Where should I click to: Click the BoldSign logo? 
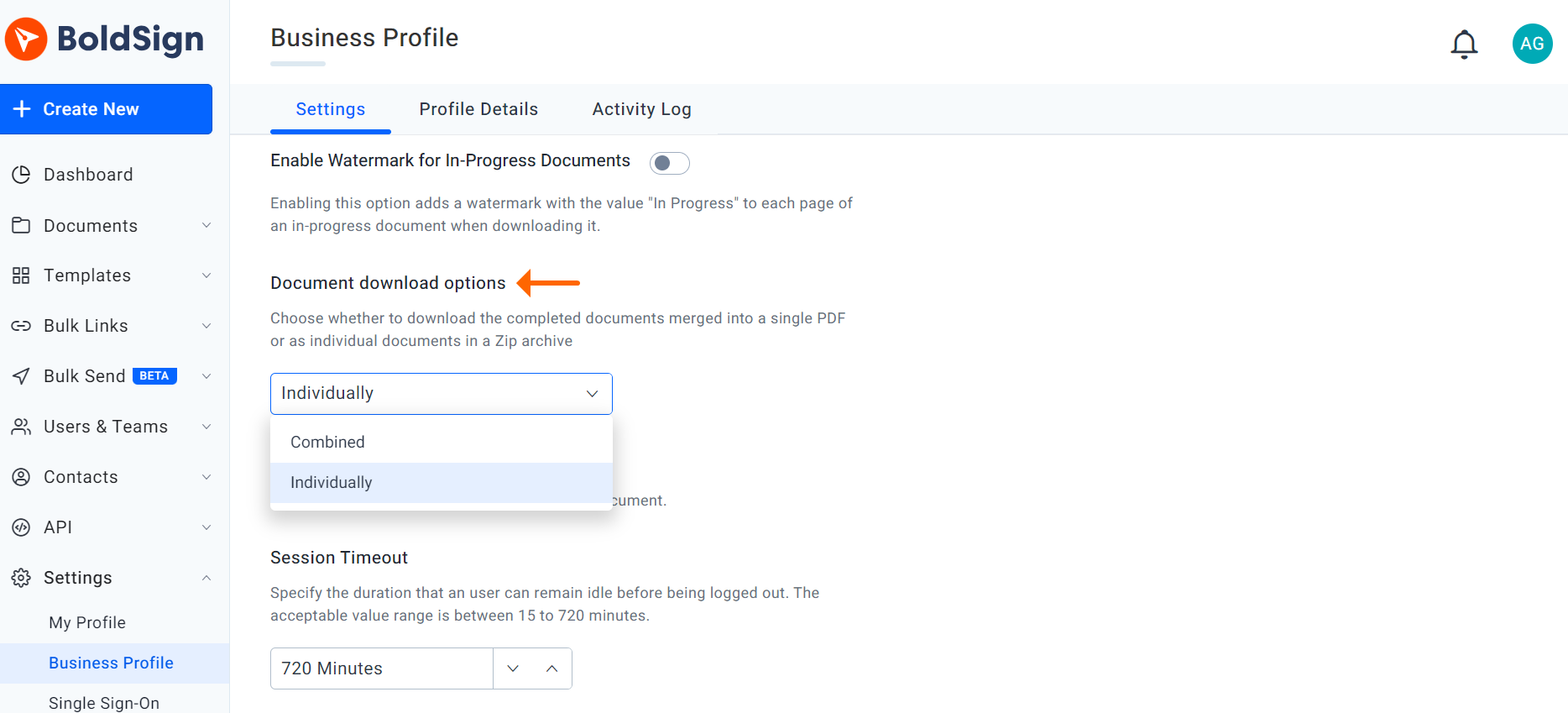click(105, 39)
